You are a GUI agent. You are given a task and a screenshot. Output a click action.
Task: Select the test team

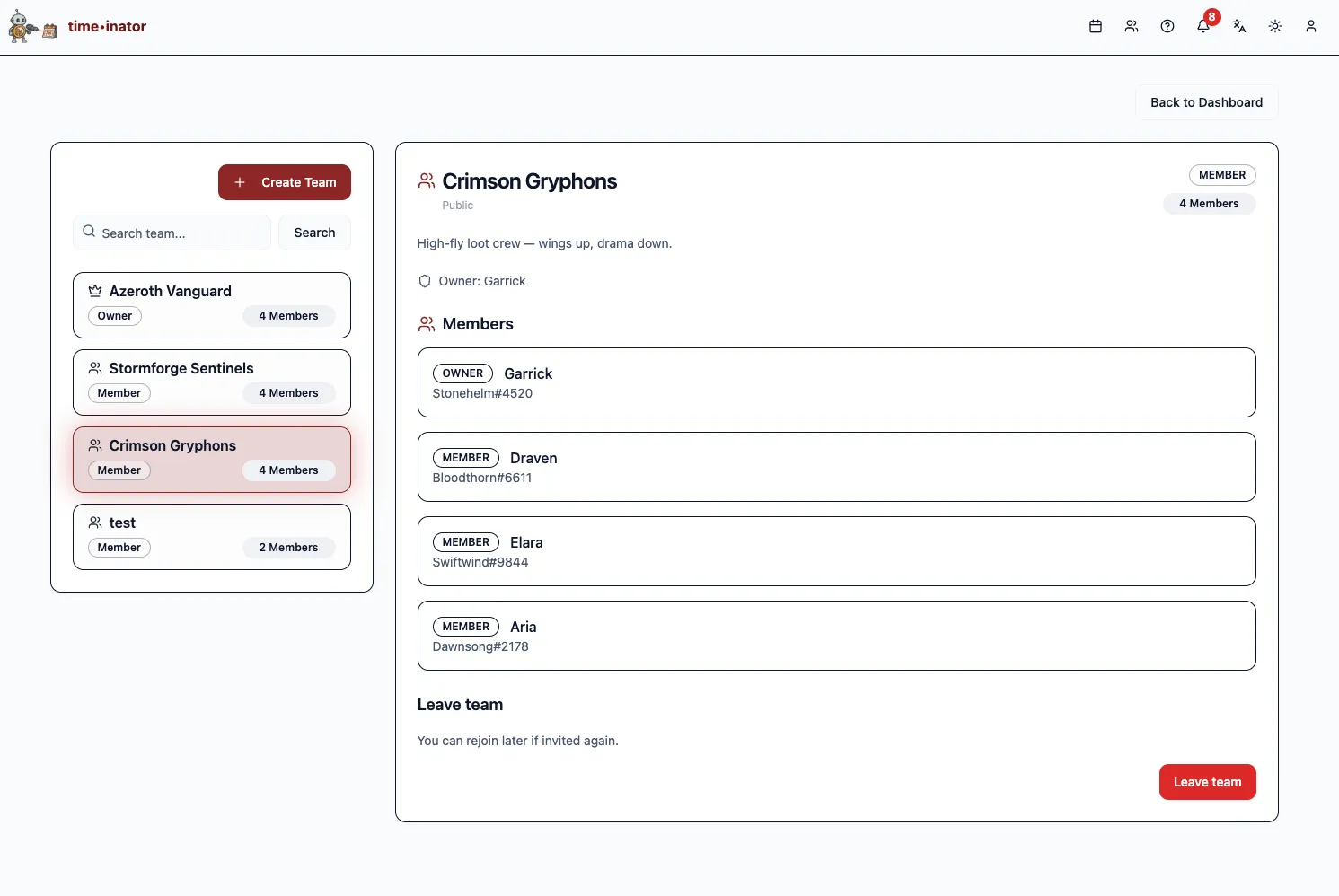pos(211,536)
